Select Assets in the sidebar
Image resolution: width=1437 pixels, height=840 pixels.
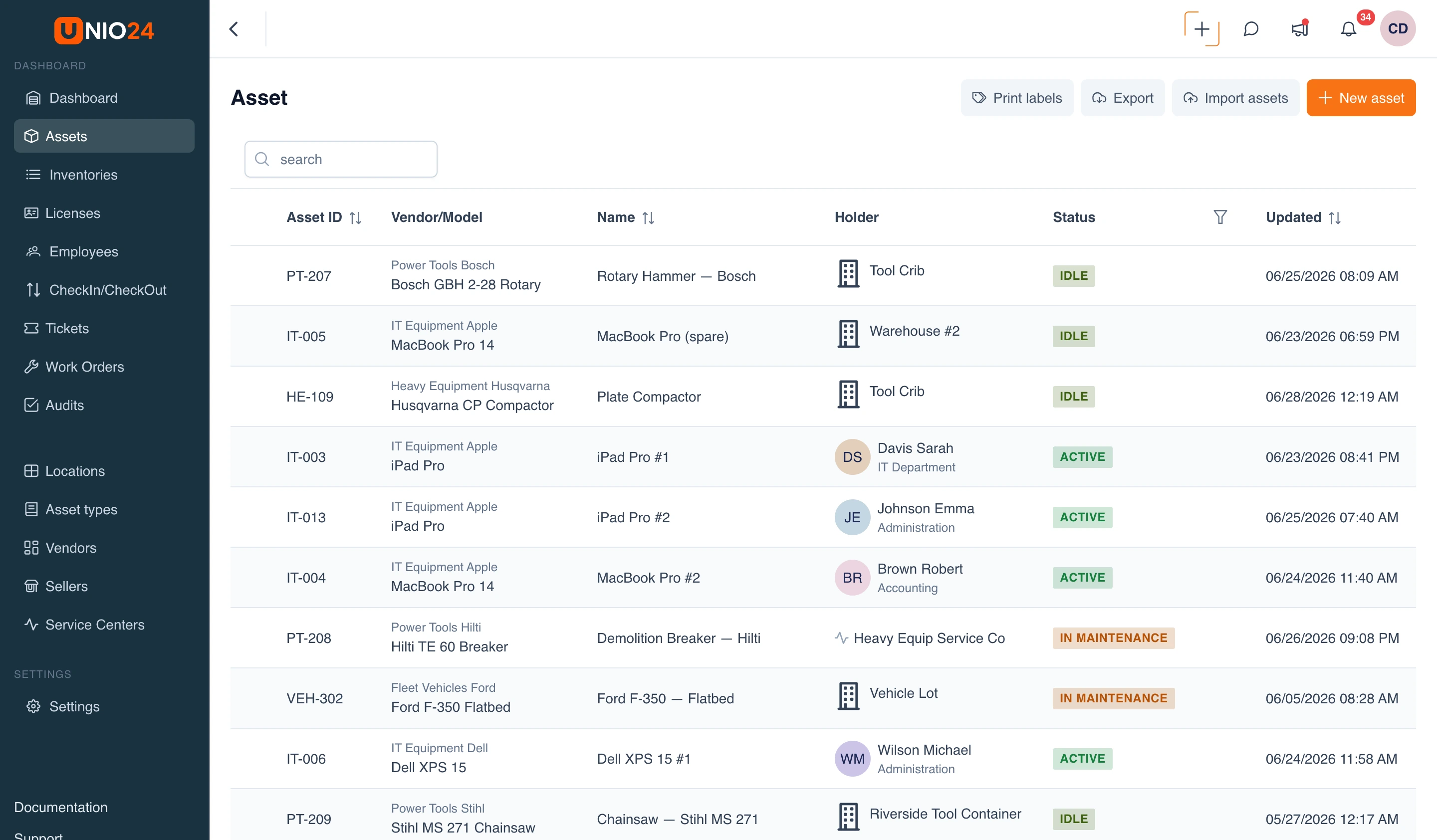[x=104, y=136]
